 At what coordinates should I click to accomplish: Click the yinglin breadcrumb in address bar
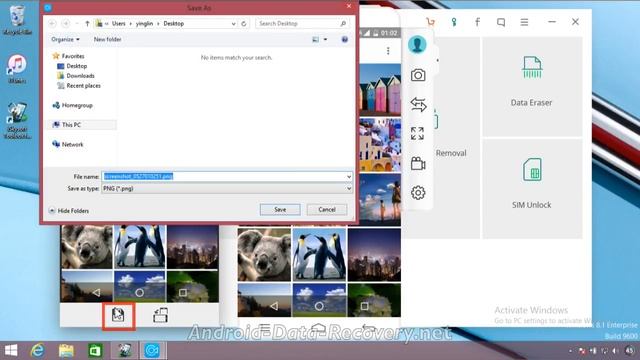point(144,24)
